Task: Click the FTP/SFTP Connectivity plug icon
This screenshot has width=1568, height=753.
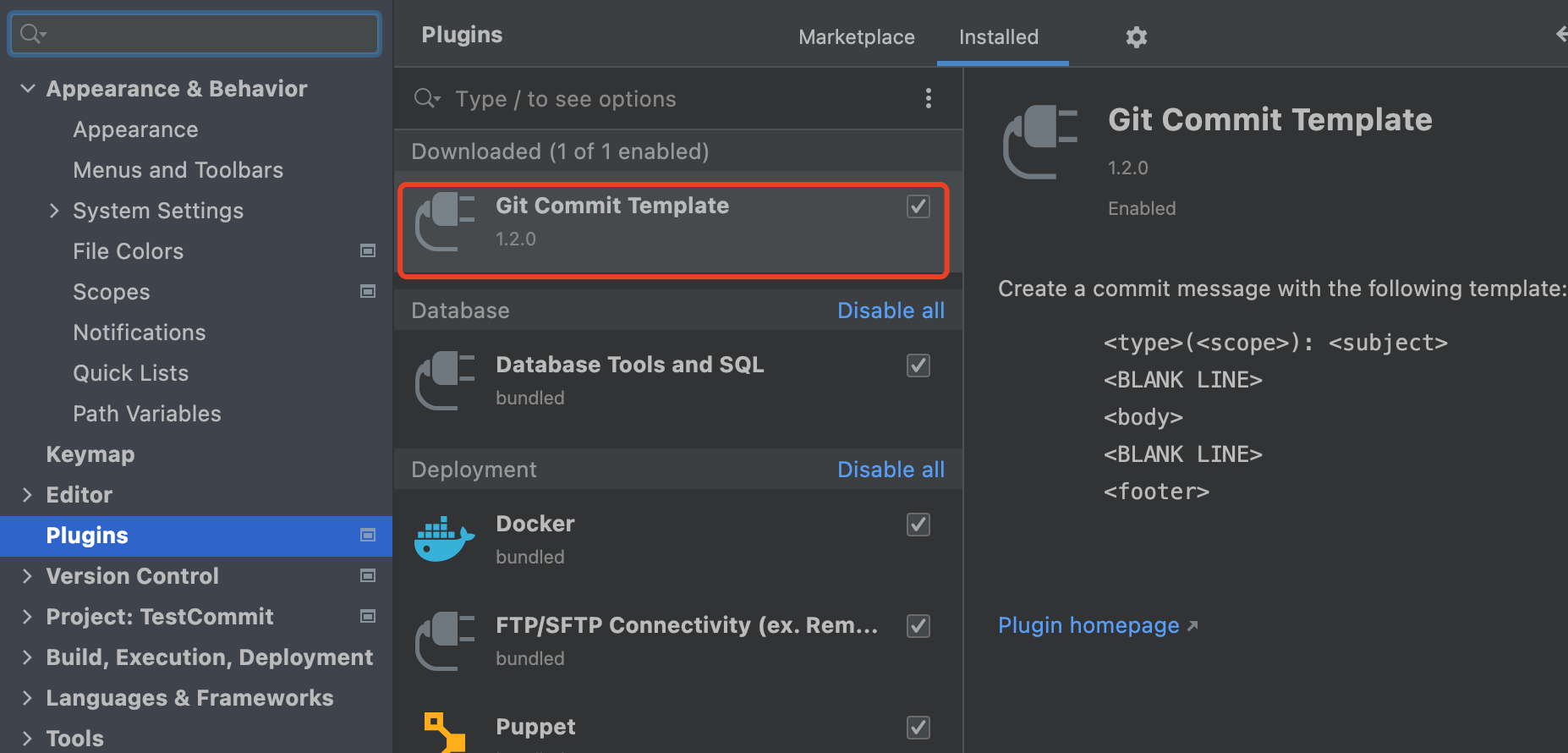Action: tap(445, 640)
